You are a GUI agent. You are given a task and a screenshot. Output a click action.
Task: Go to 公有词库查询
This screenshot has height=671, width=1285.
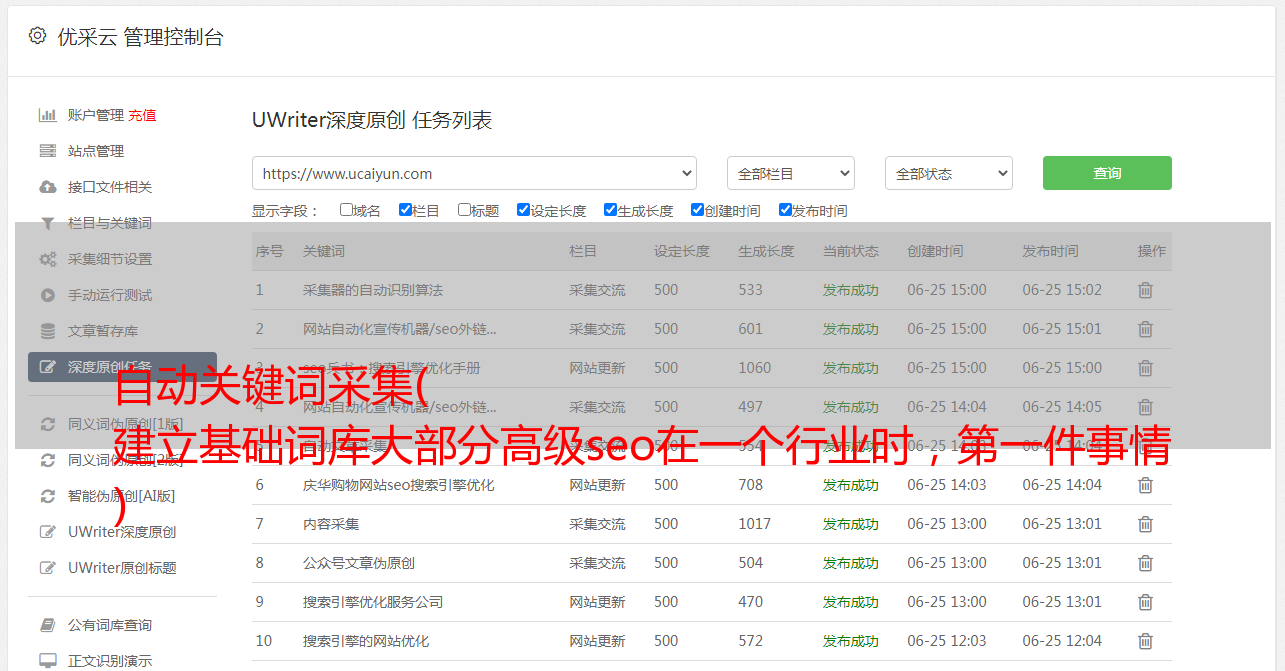point(110,625)
